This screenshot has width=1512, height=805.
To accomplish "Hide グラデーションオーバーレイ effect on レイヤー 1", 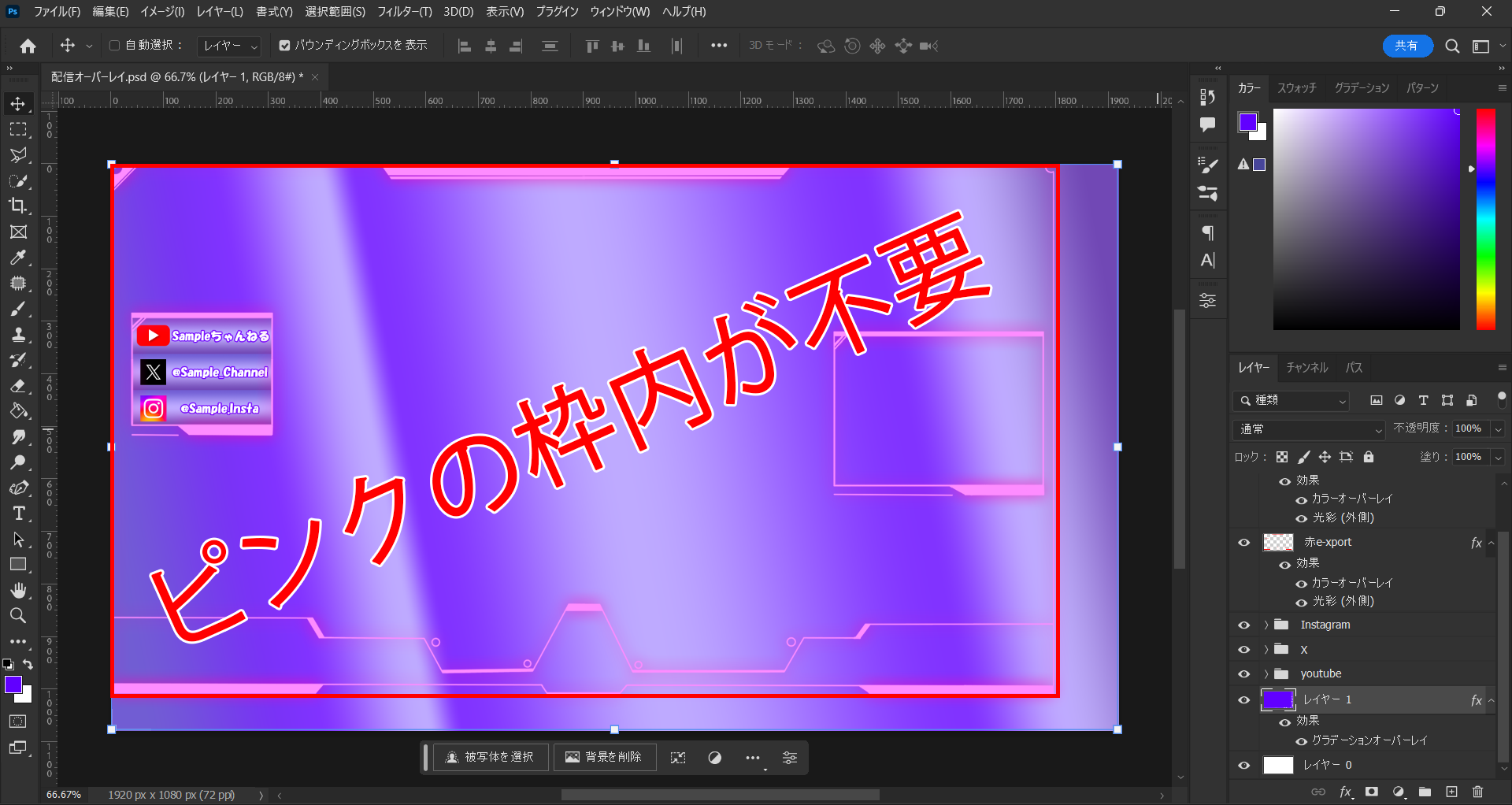I will [1302, 740].
